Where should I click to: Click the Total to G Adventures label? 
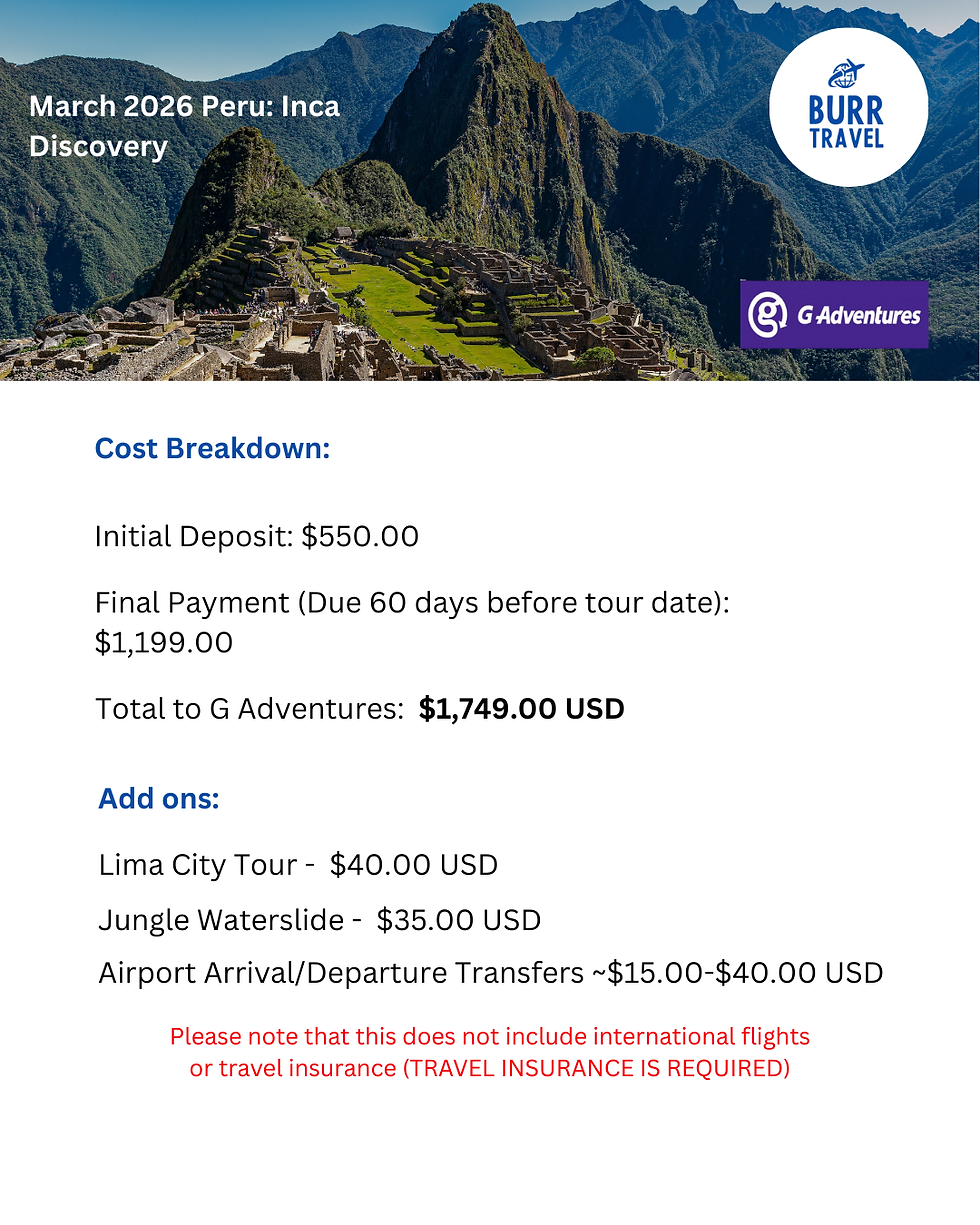coord(248,709)
